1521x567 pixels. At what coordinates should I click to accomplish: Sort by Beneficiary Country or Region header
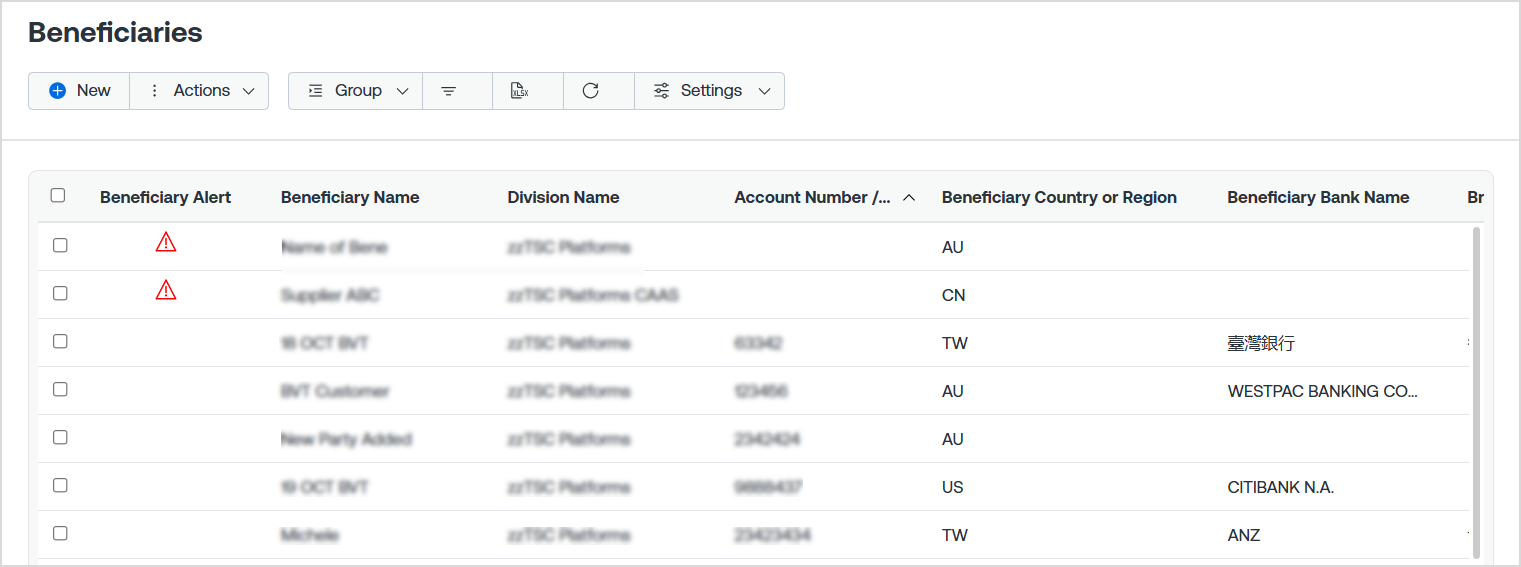tap(1059, 197)
